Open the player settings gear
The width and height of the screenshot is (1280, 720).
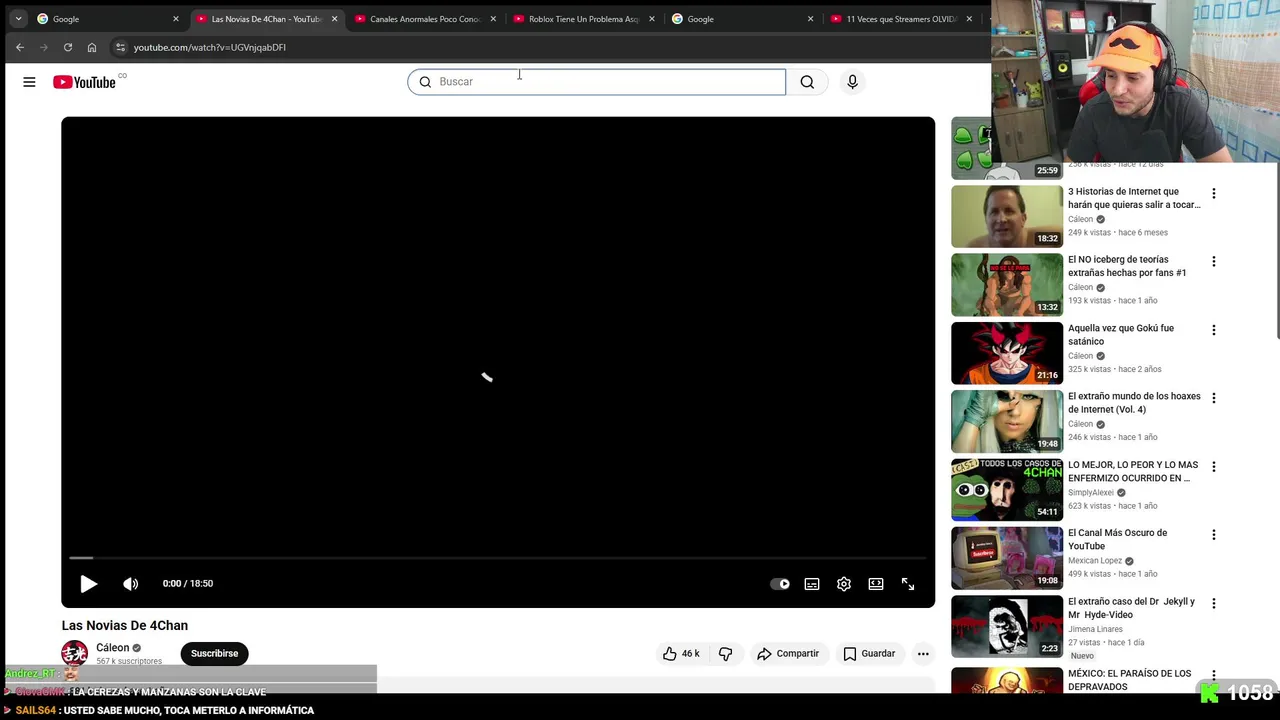[x=844, y=584]
